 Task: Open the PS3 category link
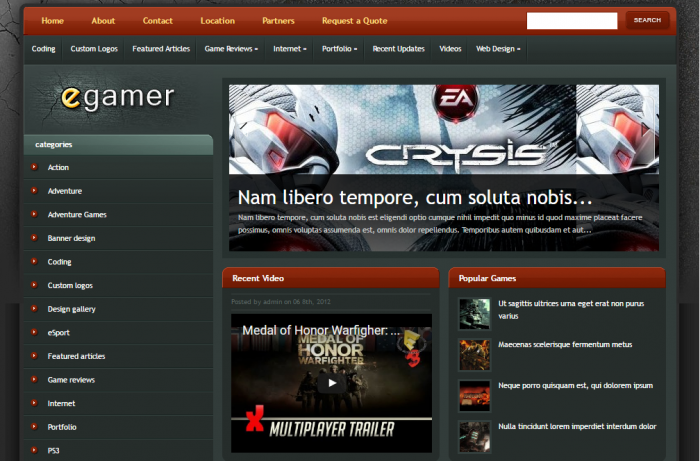click(53, 451)
